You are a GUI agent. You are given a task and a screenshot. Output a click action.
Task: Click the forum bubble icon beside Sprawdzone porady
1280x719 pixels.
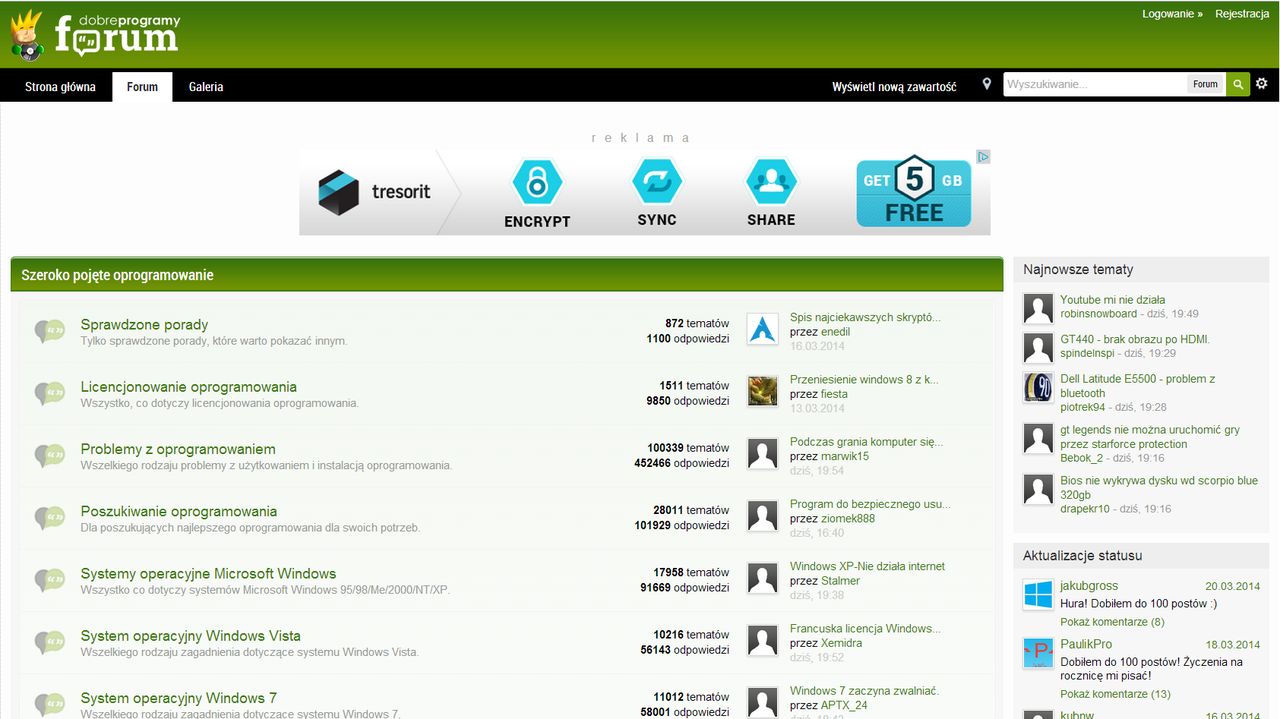point(49,331)
